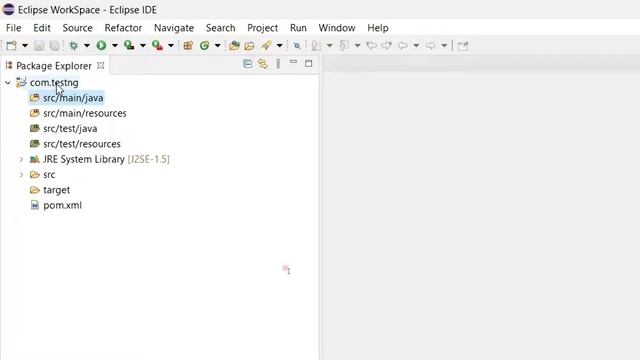Image resolution: width=640 pixels, height=360 pixels.
Task: Click the Previous Annotation icon
Action: click(x=344, y=46)
